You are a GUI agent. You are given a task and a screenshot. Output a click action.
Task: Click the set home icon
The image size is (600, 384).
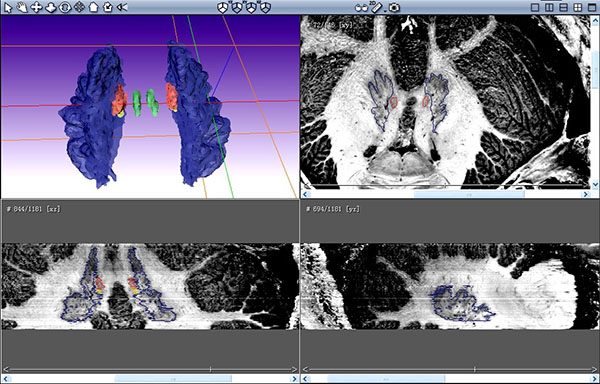point(108,7)
